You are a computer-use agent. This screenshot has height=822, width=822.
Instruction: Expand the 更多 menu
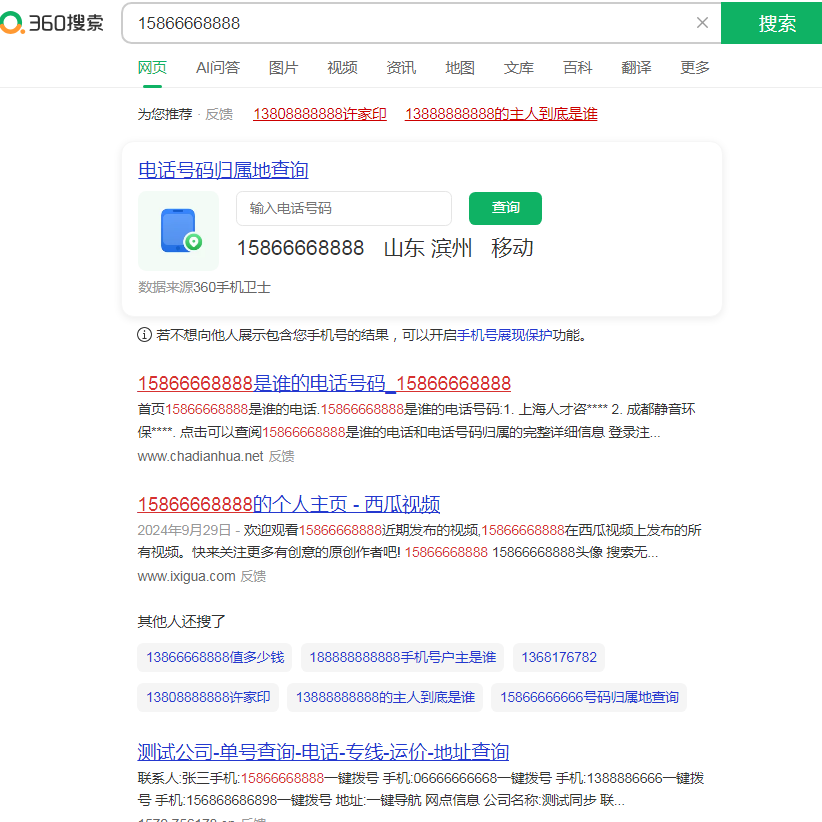[x=695, y=68]
